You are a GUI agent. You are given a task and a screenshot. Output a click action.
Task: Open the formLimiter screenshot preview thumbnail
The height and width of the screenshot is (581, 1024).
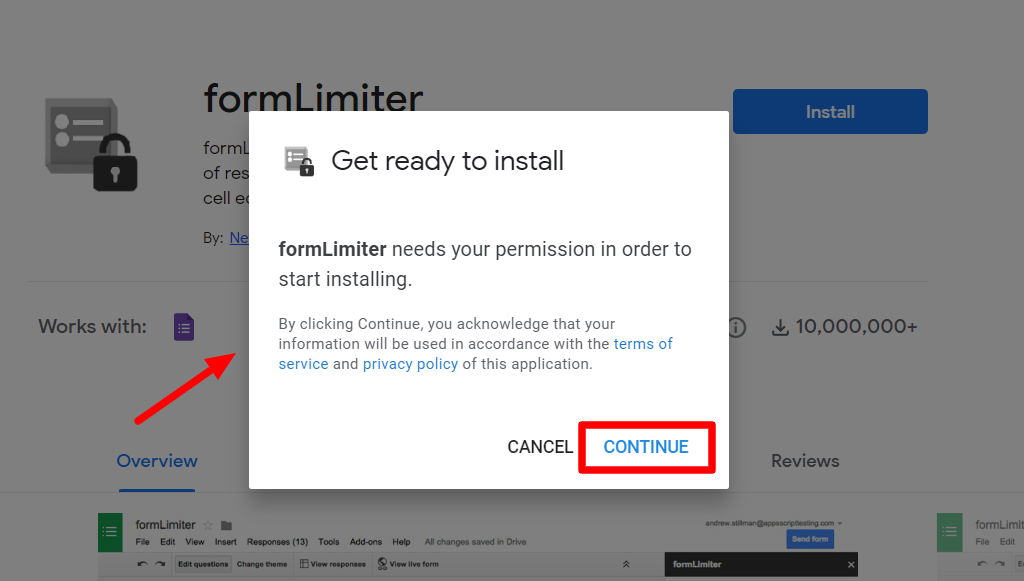pos(477,546)
